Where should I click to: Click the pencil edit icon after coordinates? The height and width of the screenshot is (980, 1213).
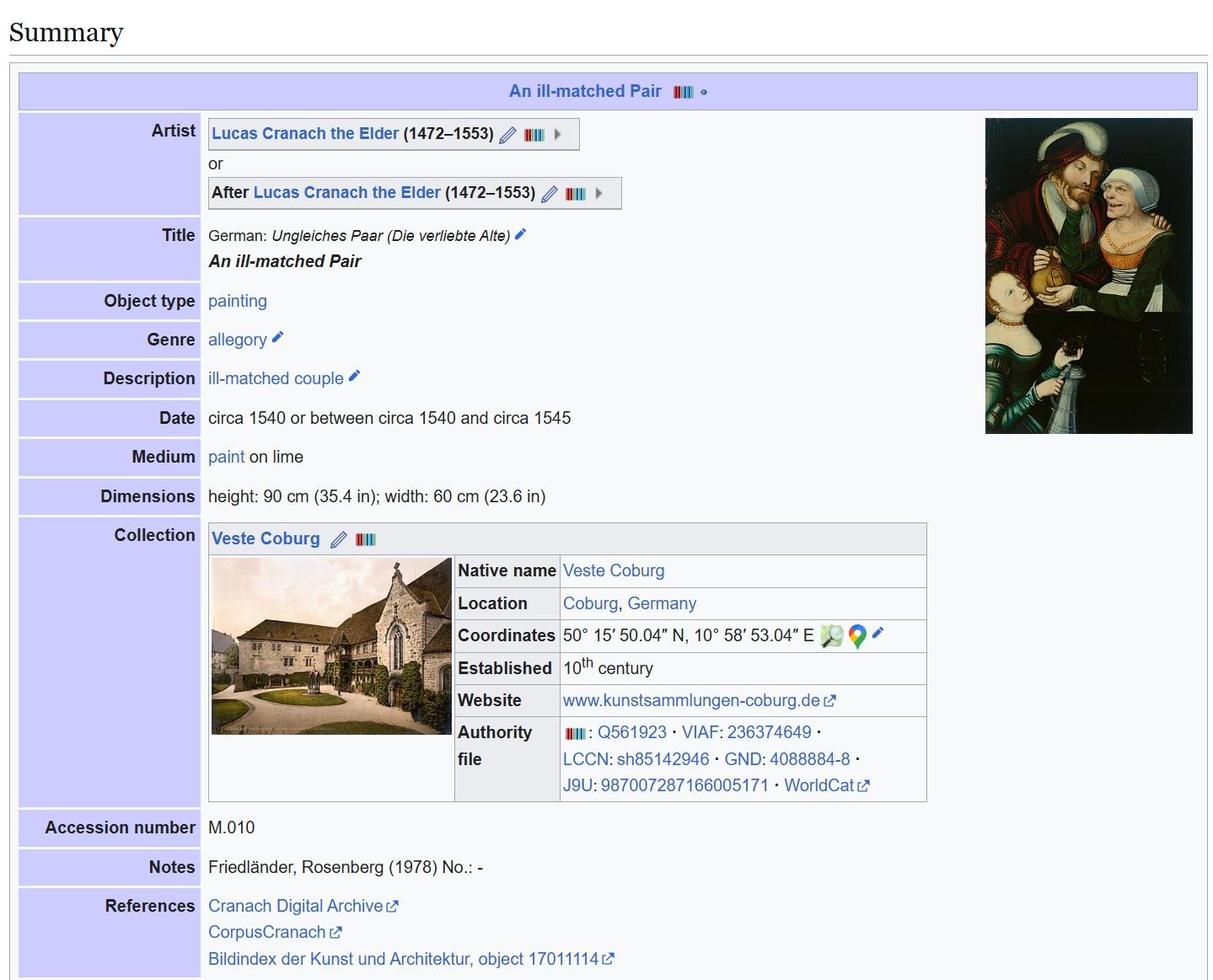tap(878, 633)
